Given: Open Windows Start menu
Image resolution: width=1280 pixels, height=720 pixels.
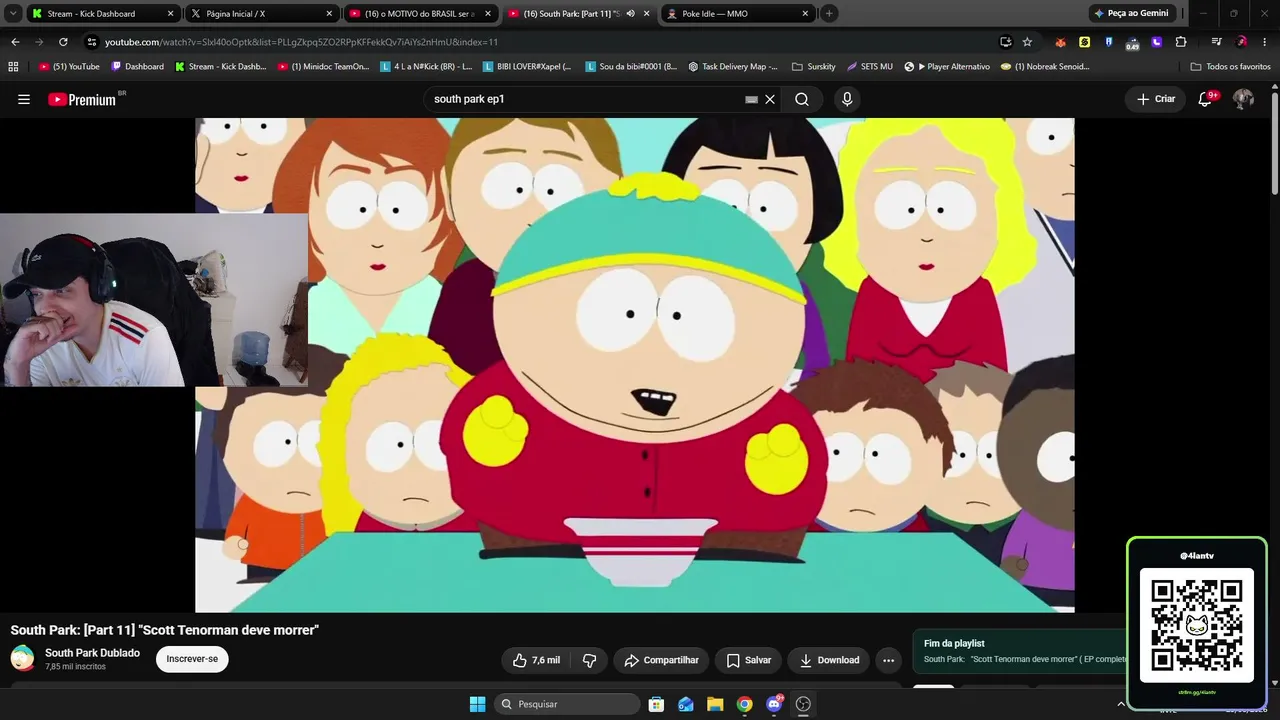Looking at the screenshot, I should [x=477, y=704].
